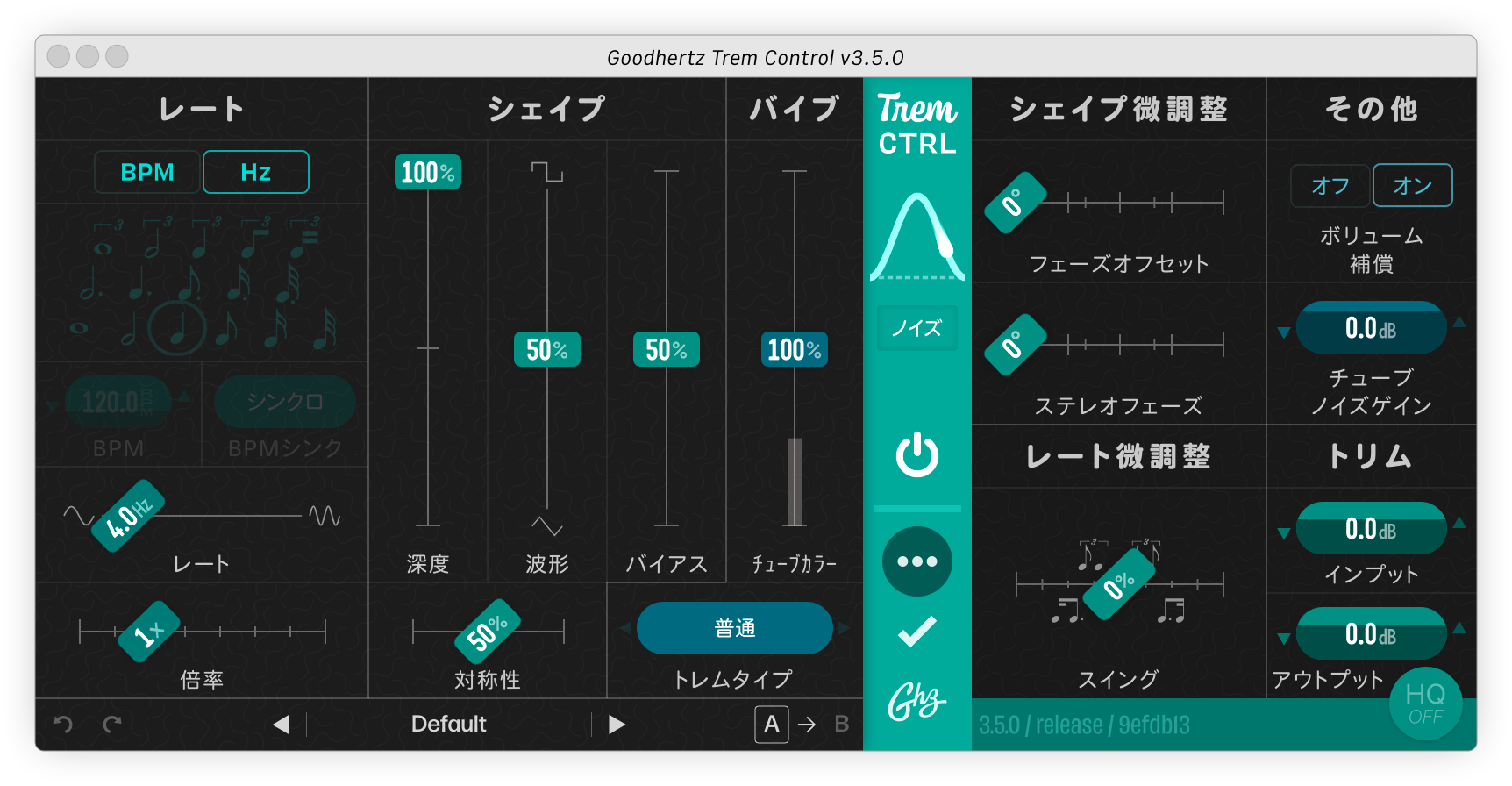
Task: Click the 4.0 Hz rate slider handle
Action: pyautogui.click(x=129, y=517)
